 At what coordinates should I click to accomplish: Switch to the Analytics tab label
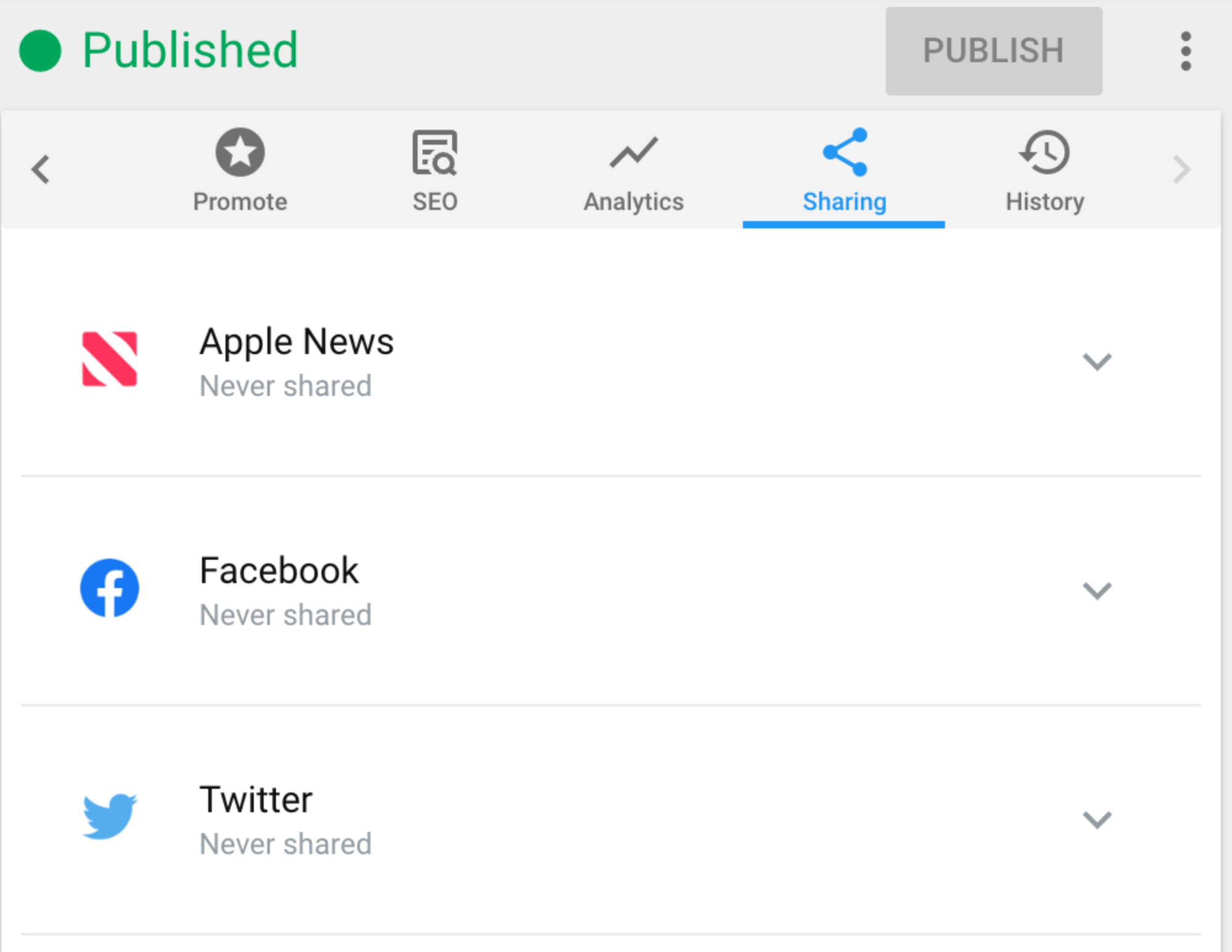pyautogui.click(x=633, y=201)
